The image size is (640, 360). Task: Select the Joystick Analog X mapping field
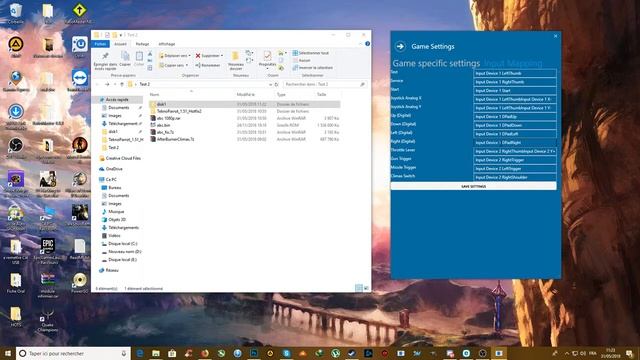(x=515, y=99)
